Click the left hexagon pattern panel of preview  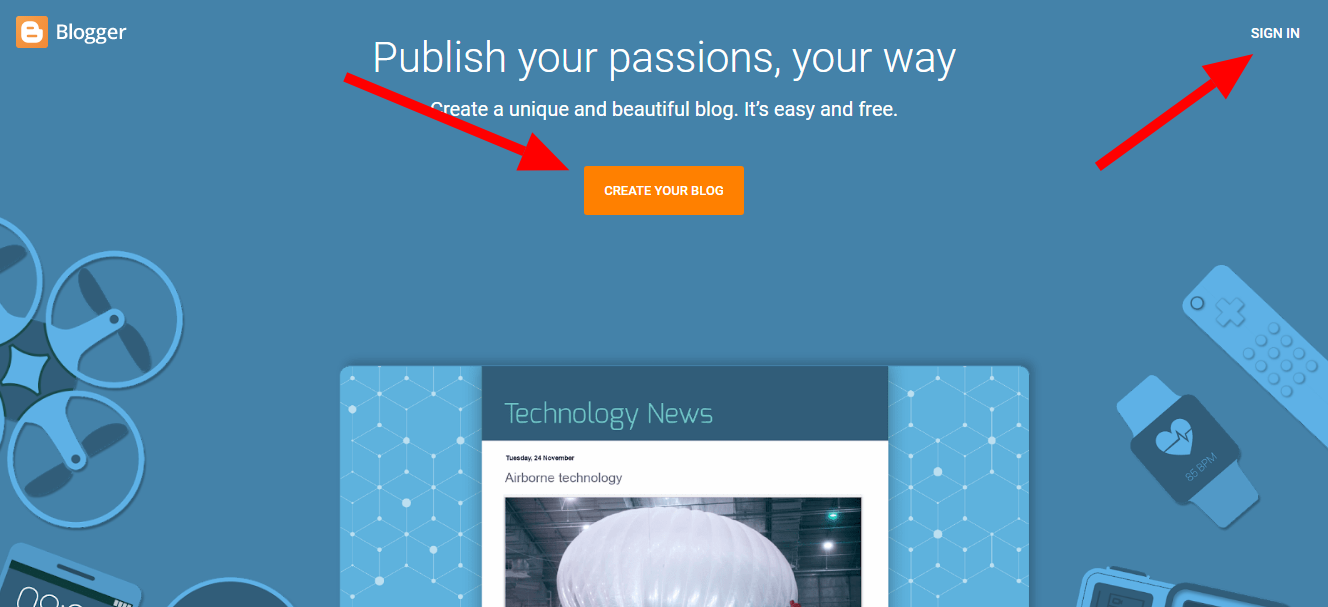pyautogui.click(x=411, y=487)
